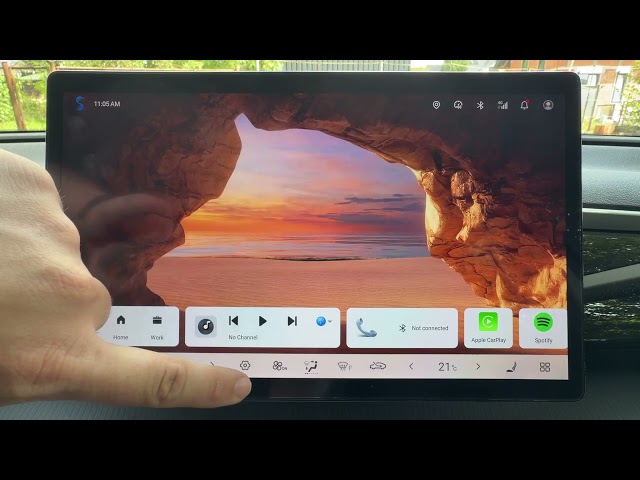Navigate to Work shortcut
Image resolution: width=640 pixels, height=480 pixels.
[157, 327]
